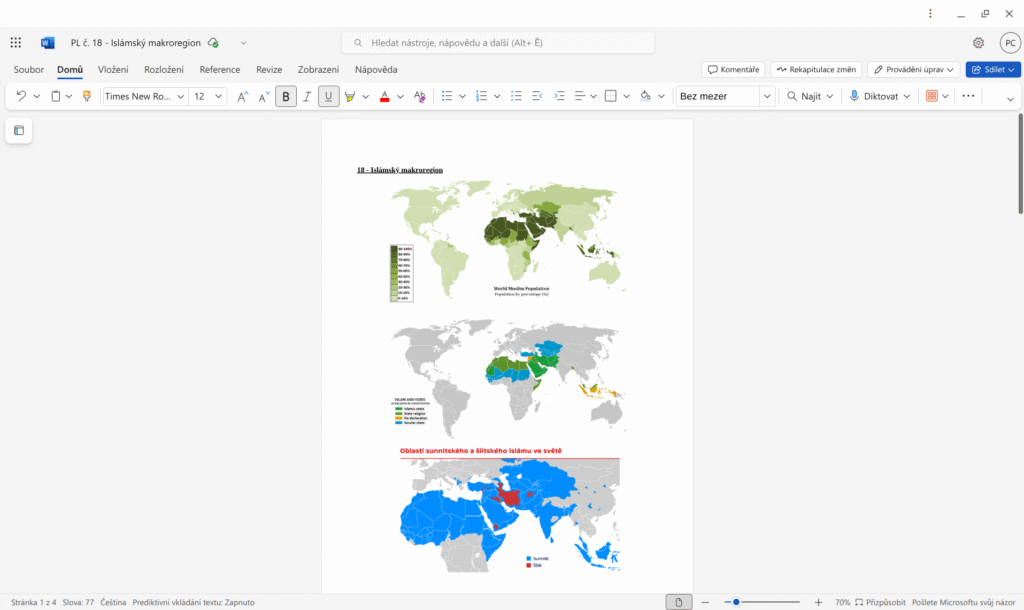Open the app launcher grid
Viewport: 1024px width, 610px height.
pos(16,43)
